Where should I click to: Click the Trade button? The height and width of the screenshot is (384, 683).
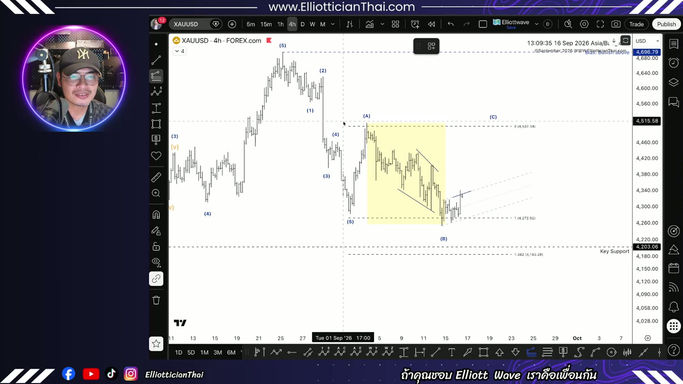636,24
